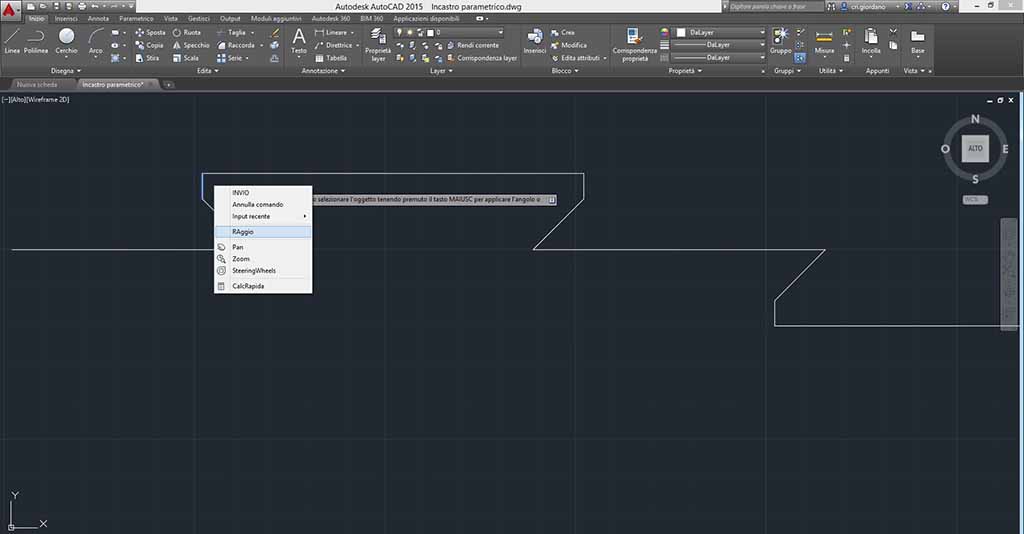Click the Gruppo tool

[x=780, y=40]
